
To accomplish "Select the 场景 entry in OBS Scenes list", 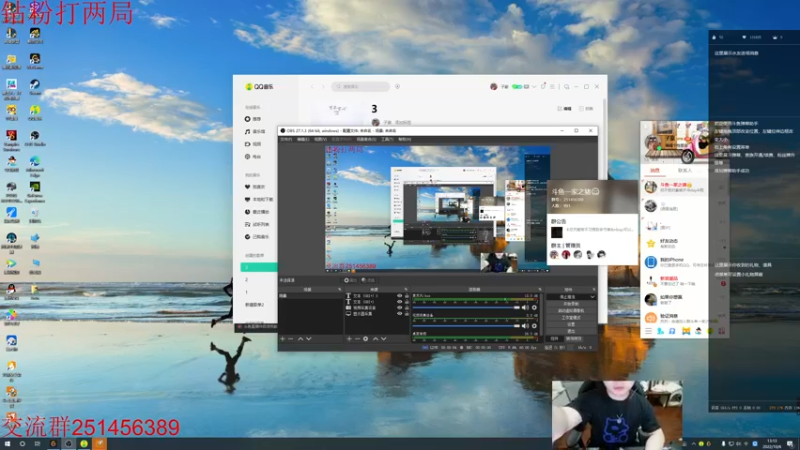I will click(310, 295).
